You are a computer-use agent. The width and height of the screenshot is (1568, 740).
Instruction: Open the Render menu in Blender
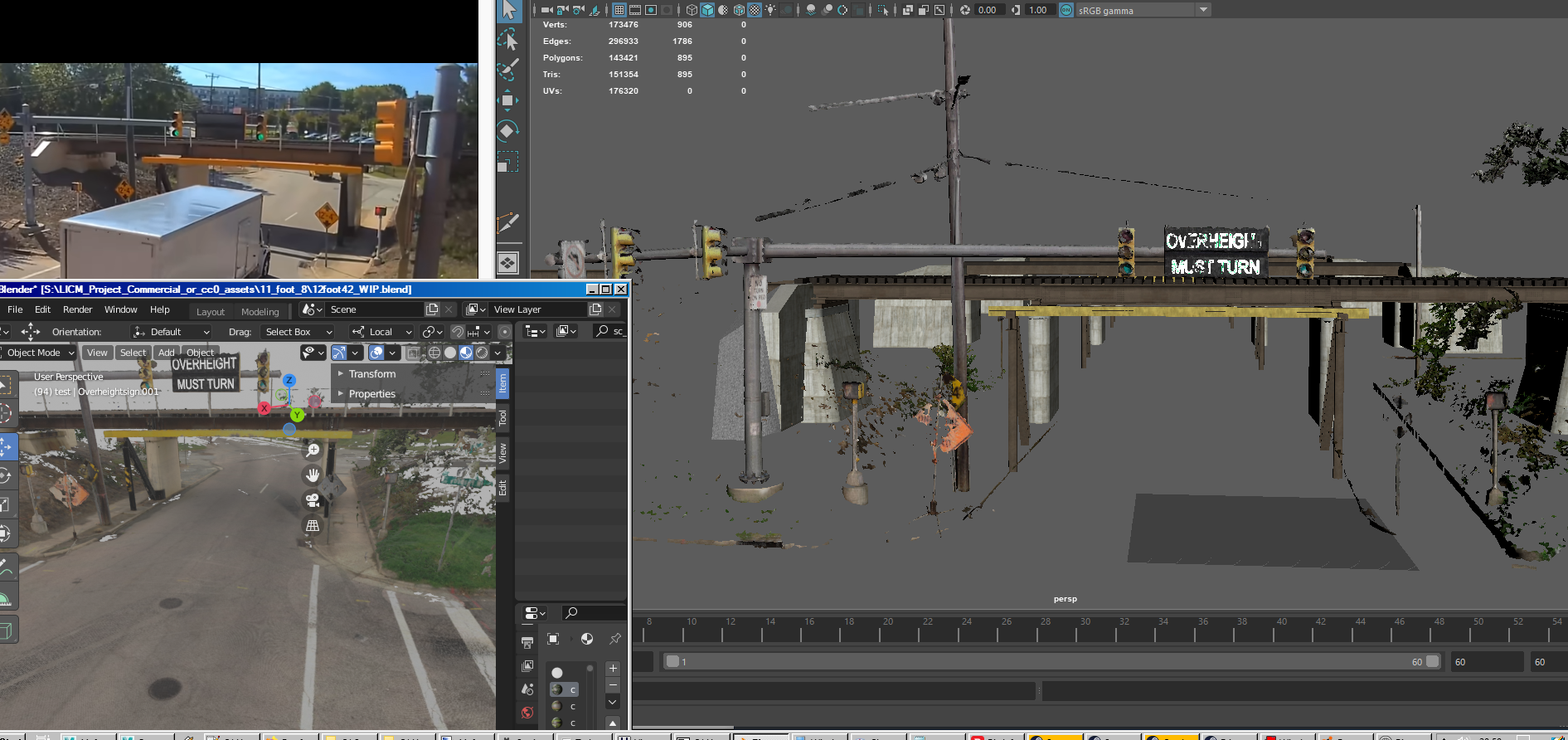pyautogui.click(x=77, y=309)
